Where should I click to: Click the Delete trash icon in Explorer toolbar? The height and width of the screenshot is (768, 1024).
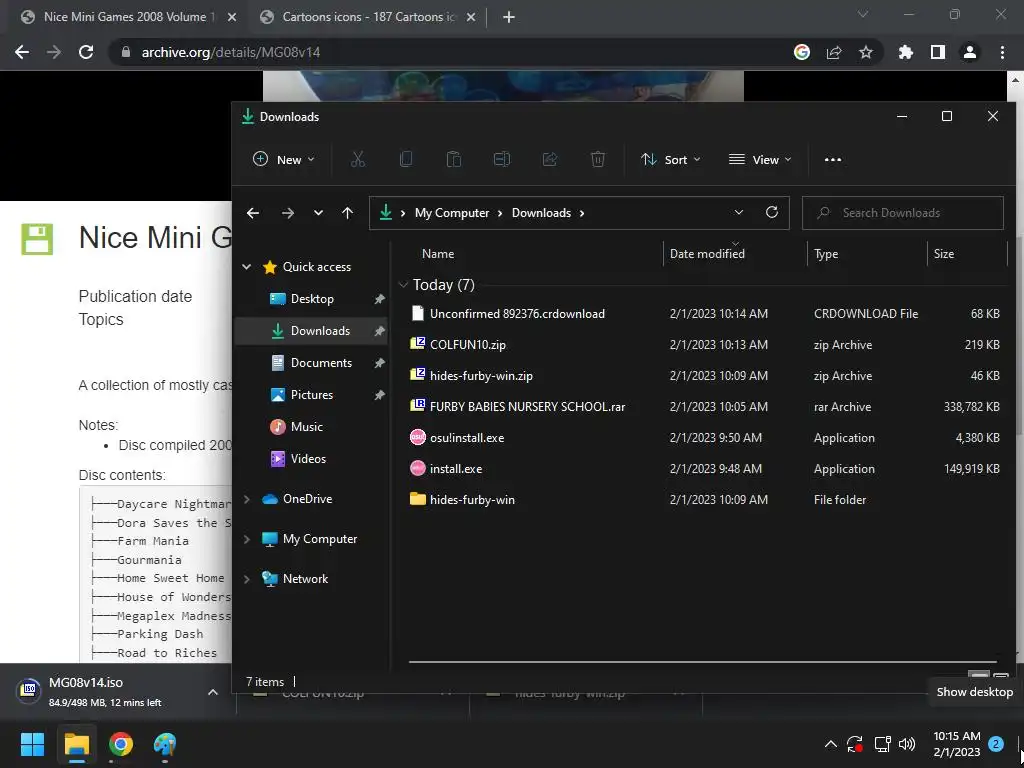click(x=598, y=159)
